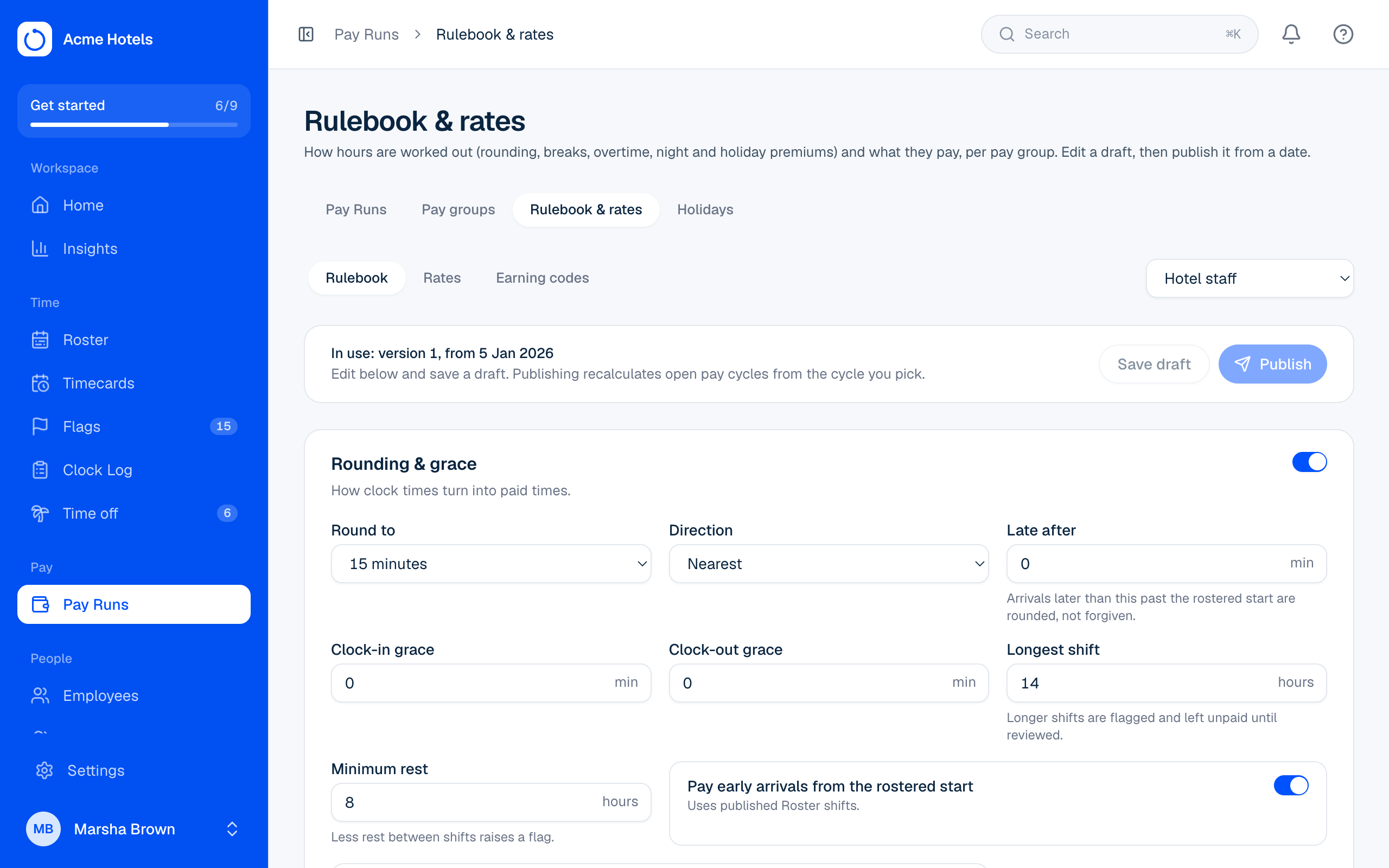Focus the Search box
The width and height of the screenshot is (1389, 868).
point(1119,34)
